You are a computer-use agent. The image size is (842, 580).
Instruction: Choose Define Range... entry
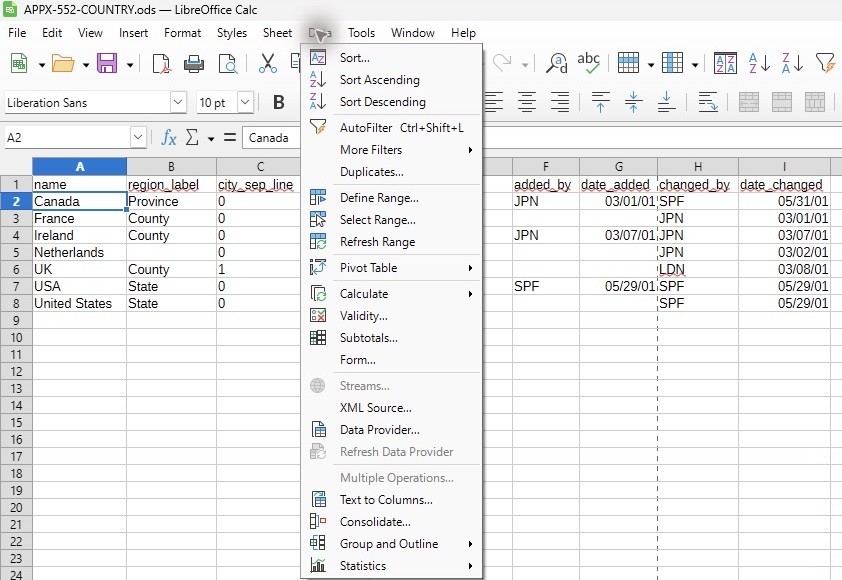click(x=392, y=198)
